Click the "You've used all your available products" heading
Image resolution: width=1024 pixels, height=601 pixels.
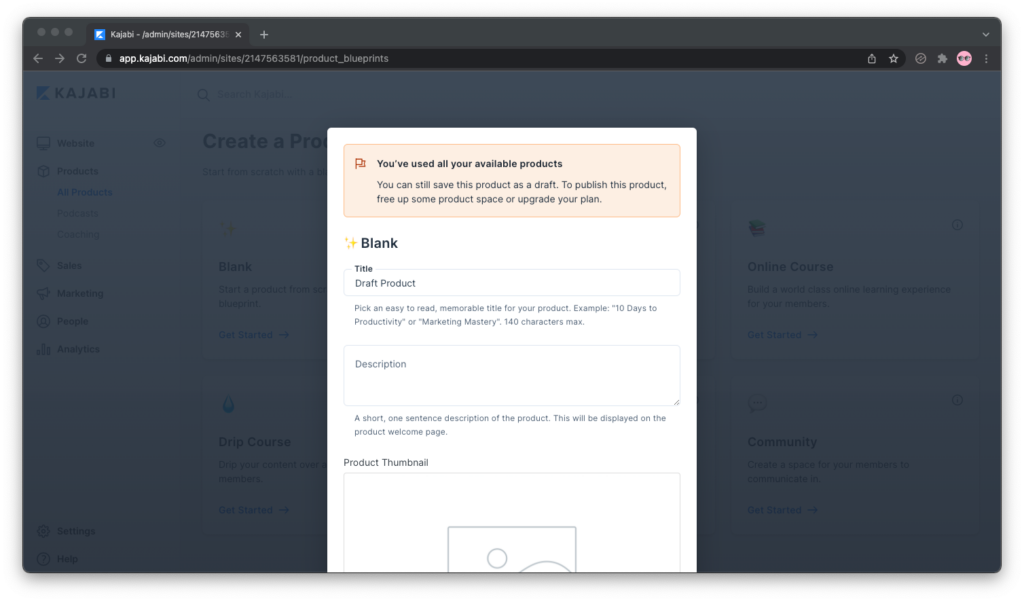[x=470, y=163]
